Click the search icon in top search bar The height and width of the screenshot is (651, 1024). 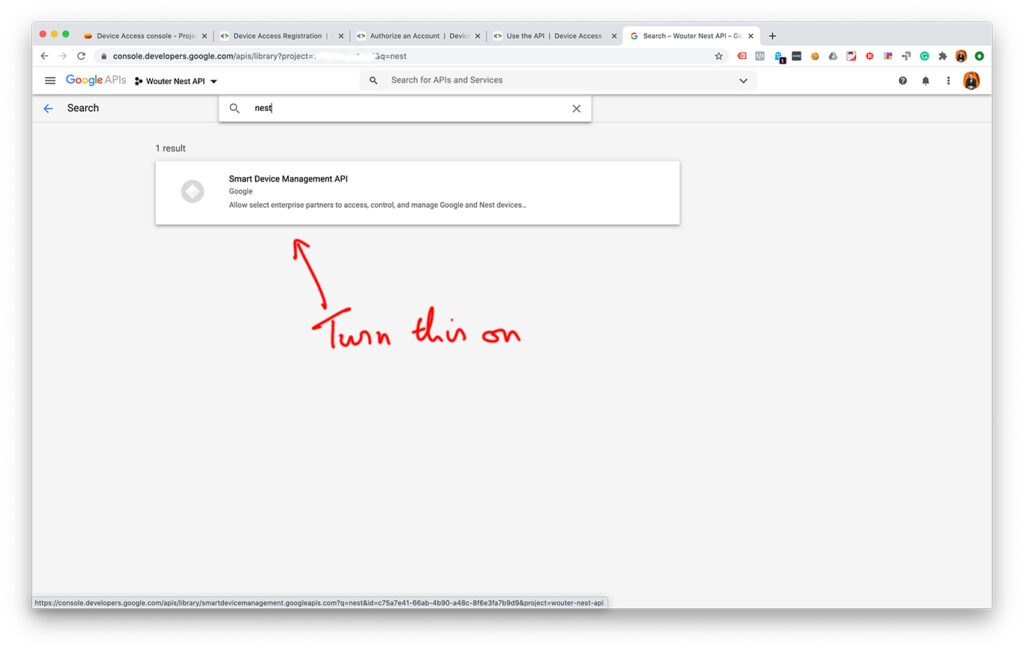[x=373, y=80]
